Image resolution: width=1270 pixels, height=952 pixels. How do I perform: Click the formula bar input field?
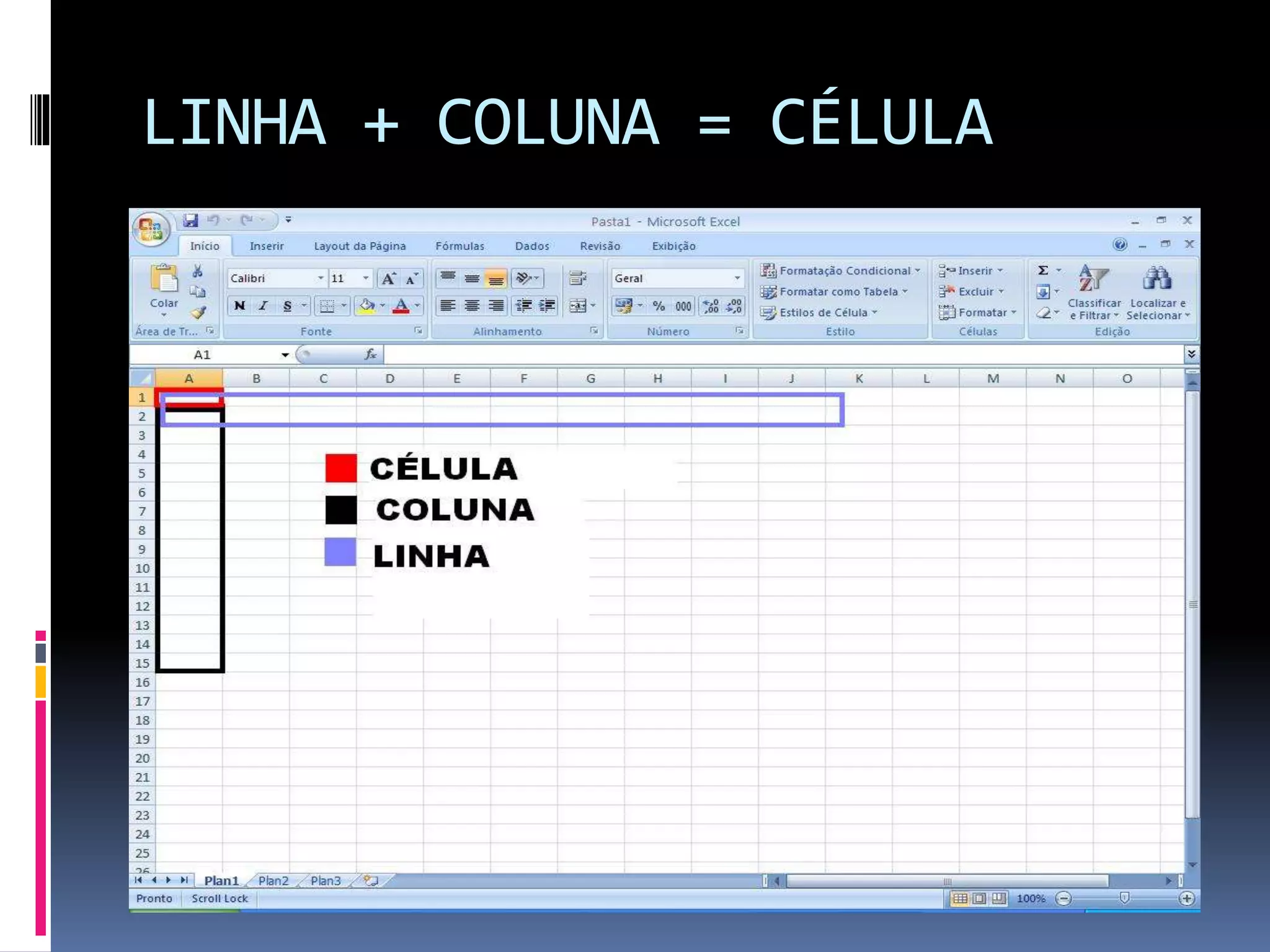(783, 355)
